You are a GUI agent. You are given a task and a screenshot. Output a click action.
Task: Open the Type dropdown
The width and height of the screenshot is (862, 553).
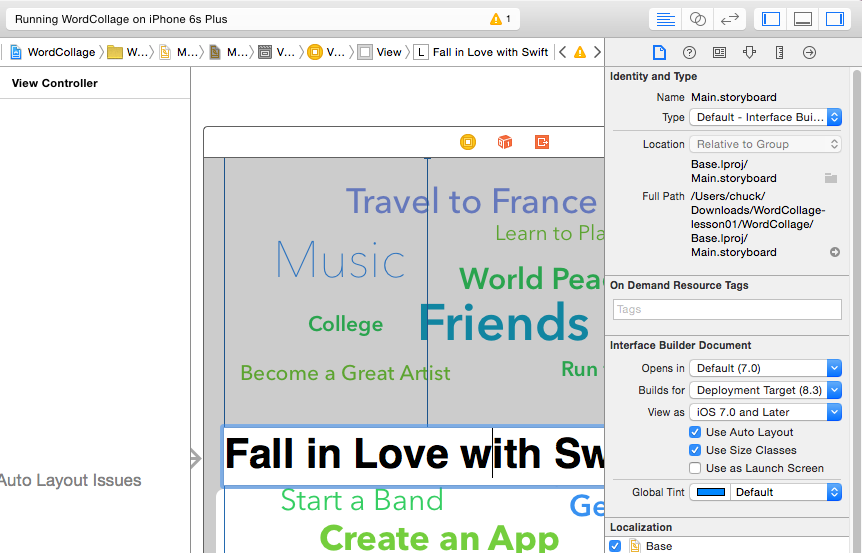[765, 117]
